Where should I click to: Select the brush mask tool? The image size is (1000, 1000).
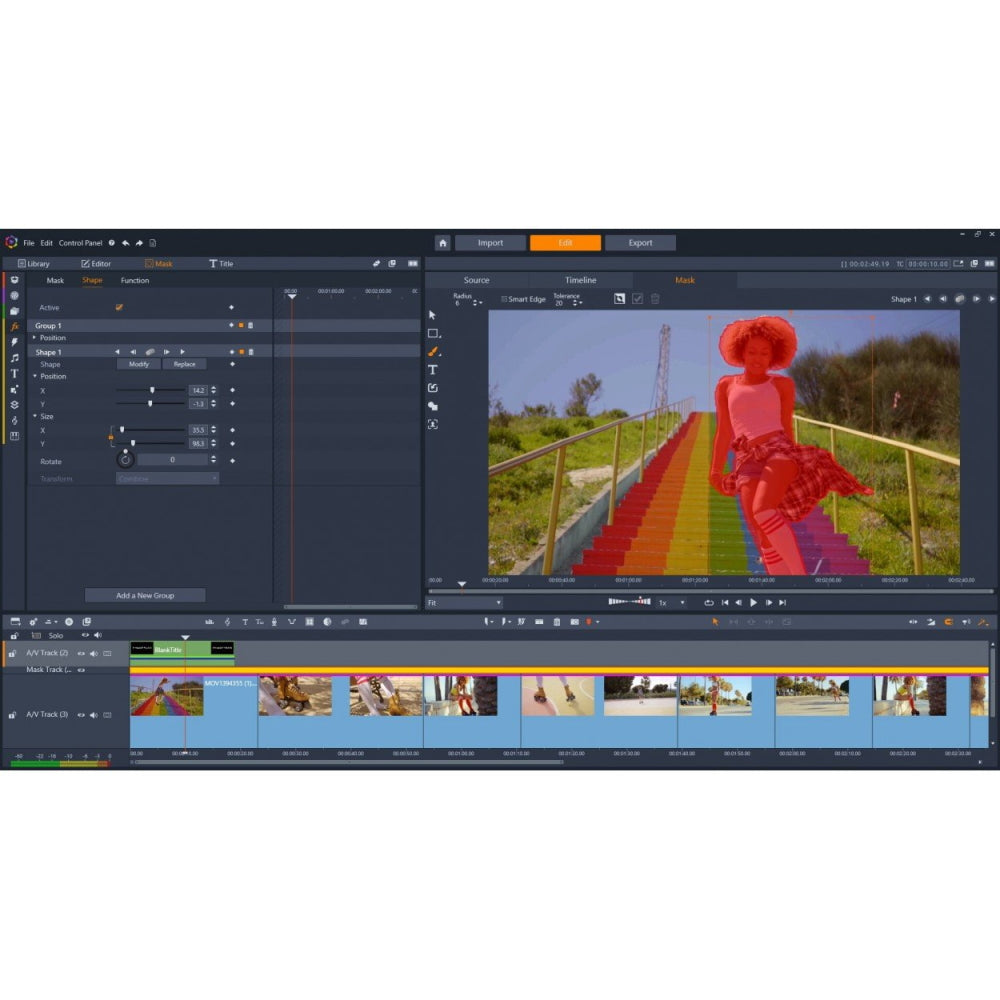pyautogui.click(x=433, y=352)
